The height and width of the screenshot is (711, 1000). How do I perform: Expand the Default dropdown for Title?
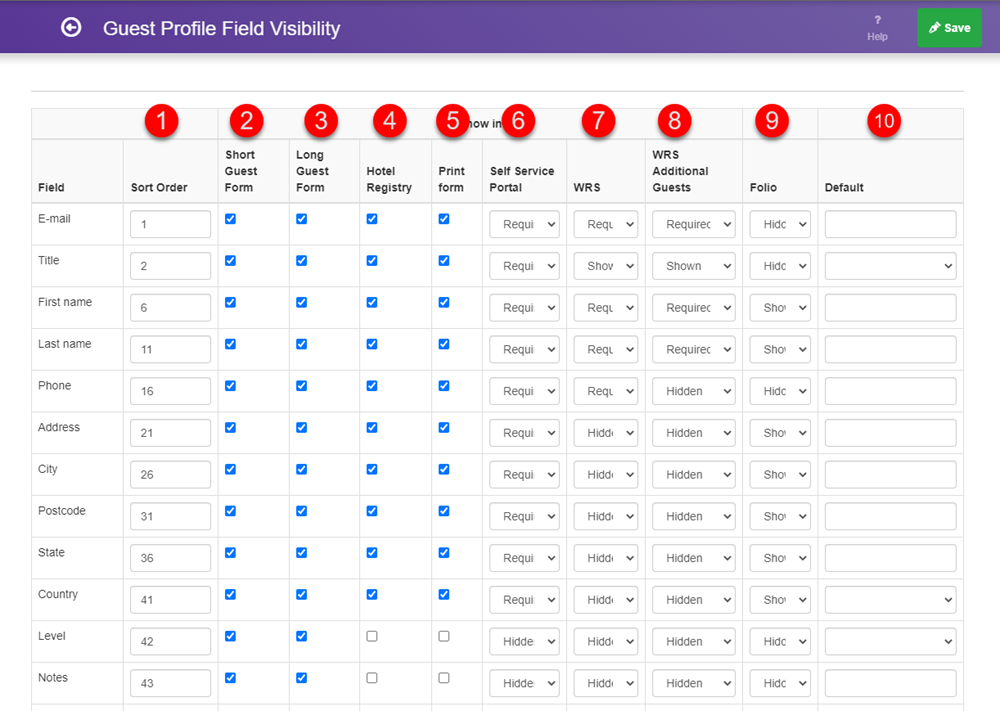click(889, 265)
